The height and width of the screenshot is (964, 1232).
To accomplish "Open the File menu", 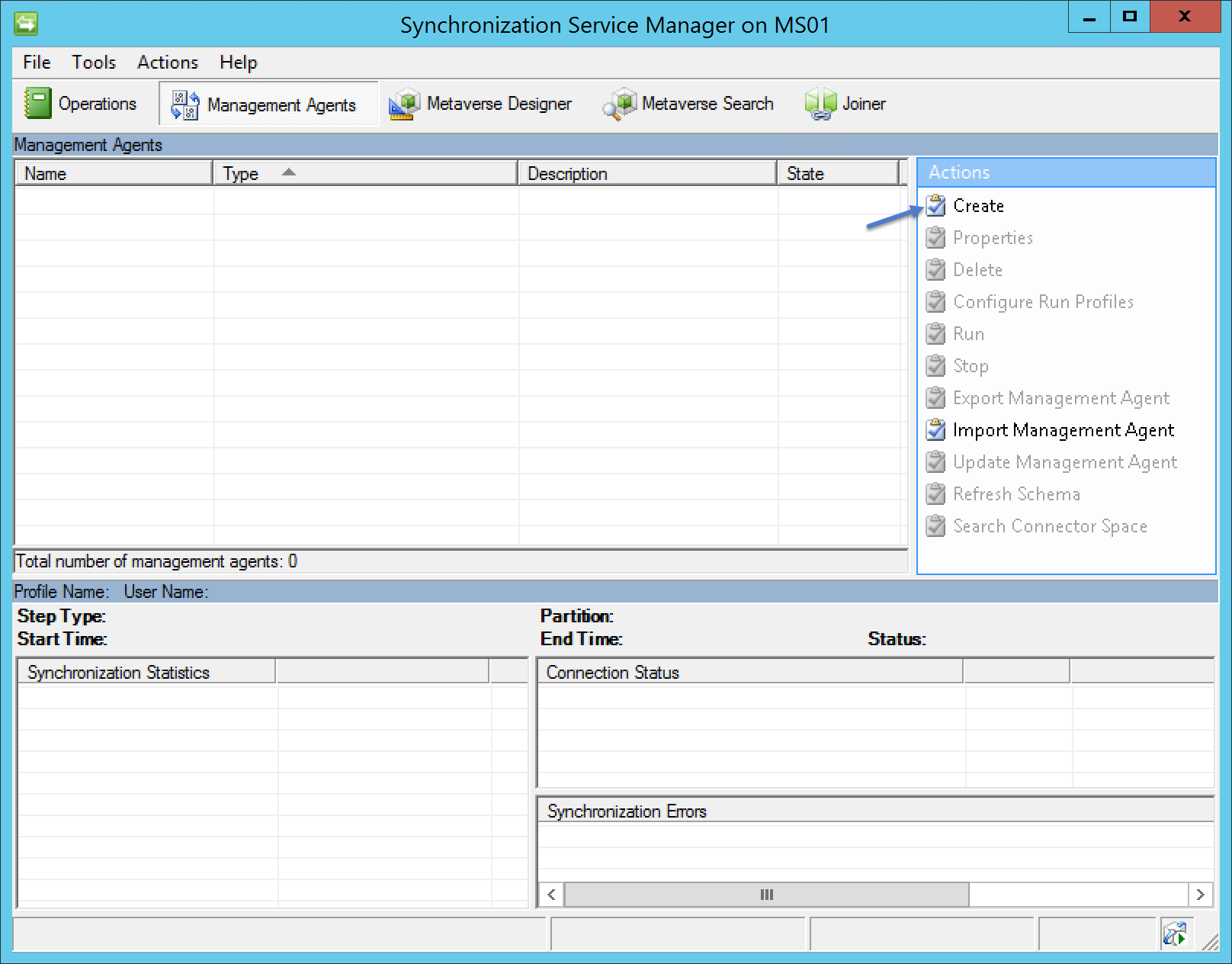I will (37, 63).
